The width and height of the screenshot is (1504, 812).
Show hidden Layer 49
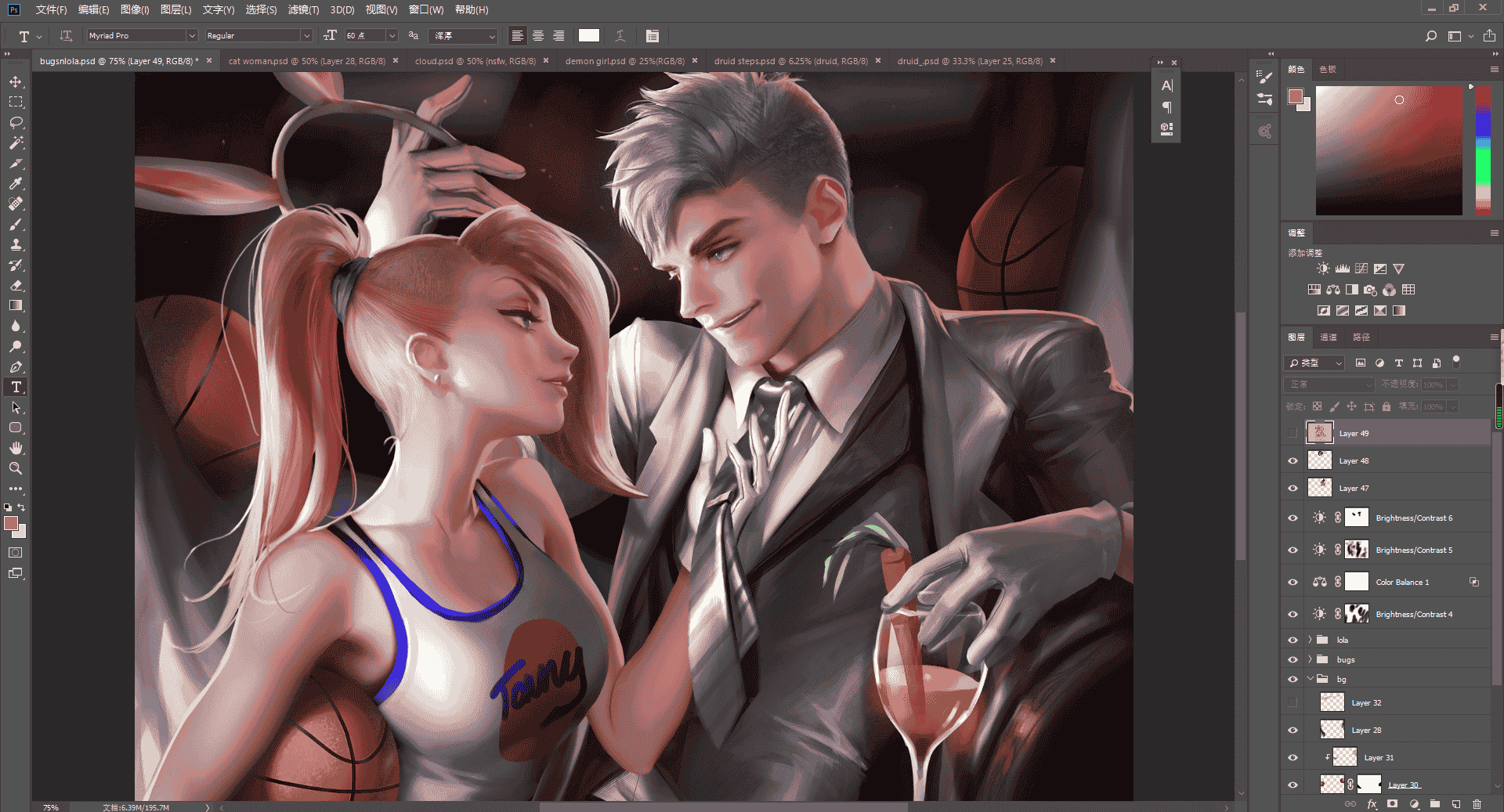tap(1292, 433)
